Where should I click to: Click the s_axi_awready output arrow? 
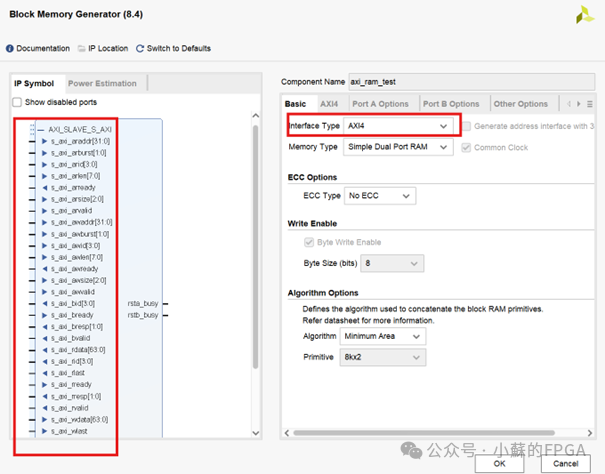[x=44, y=269]
